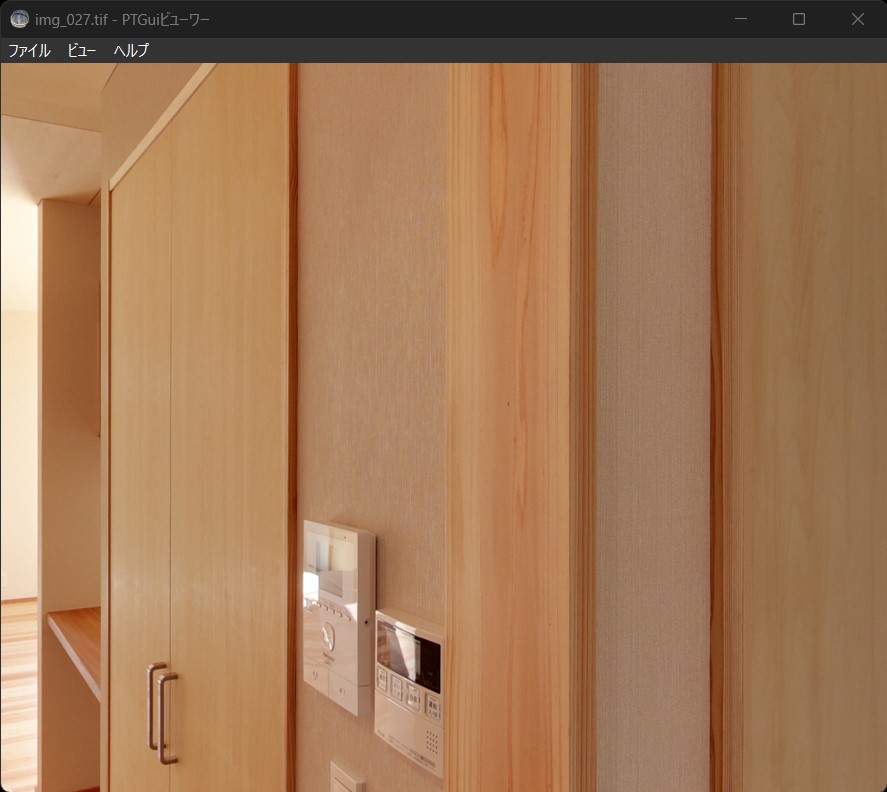The image size is (887, 792).
Task: Click the white intercom monitor panel in panorama
Action: click(x=339, y=615)
